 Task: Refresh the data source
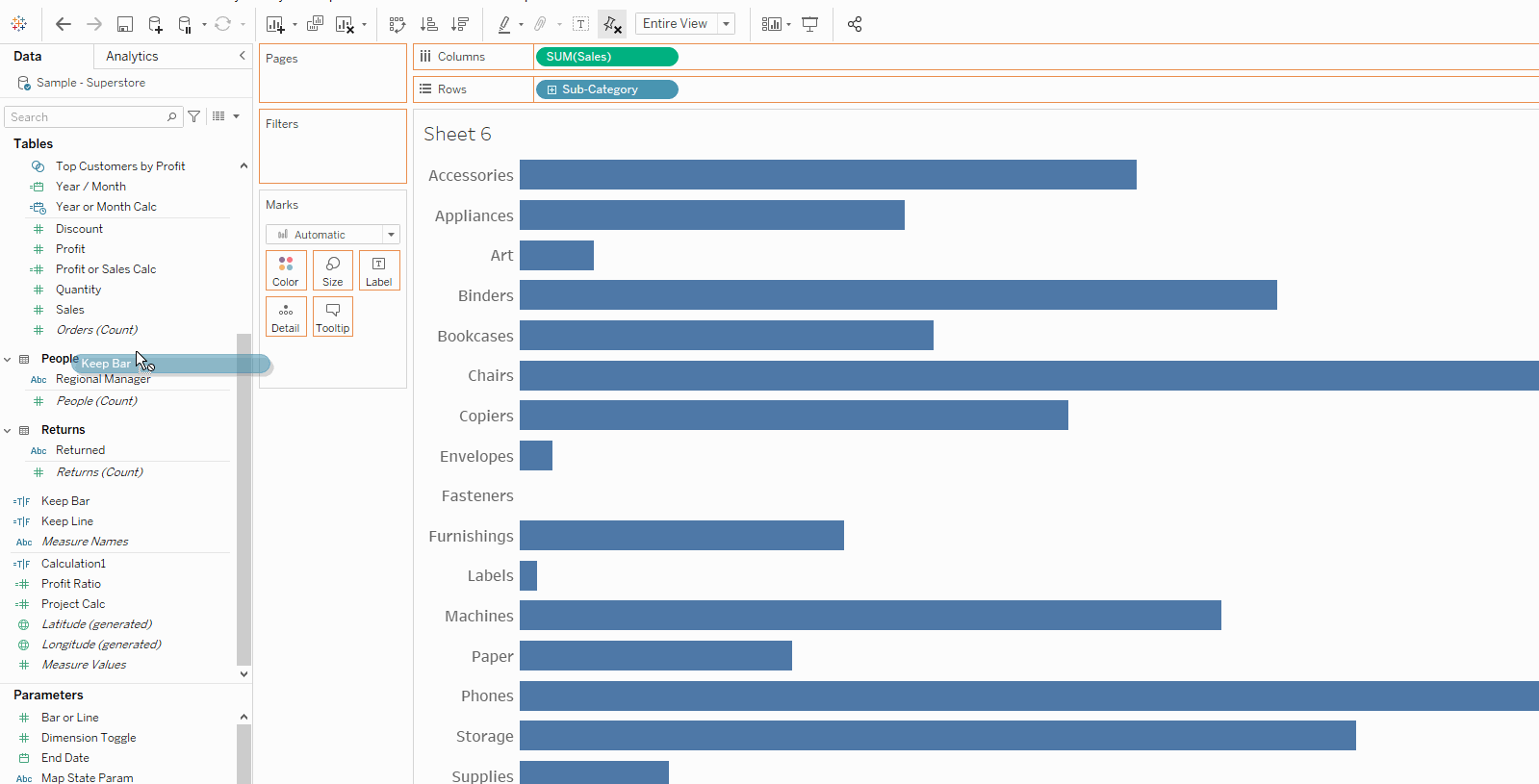point(223,24)
